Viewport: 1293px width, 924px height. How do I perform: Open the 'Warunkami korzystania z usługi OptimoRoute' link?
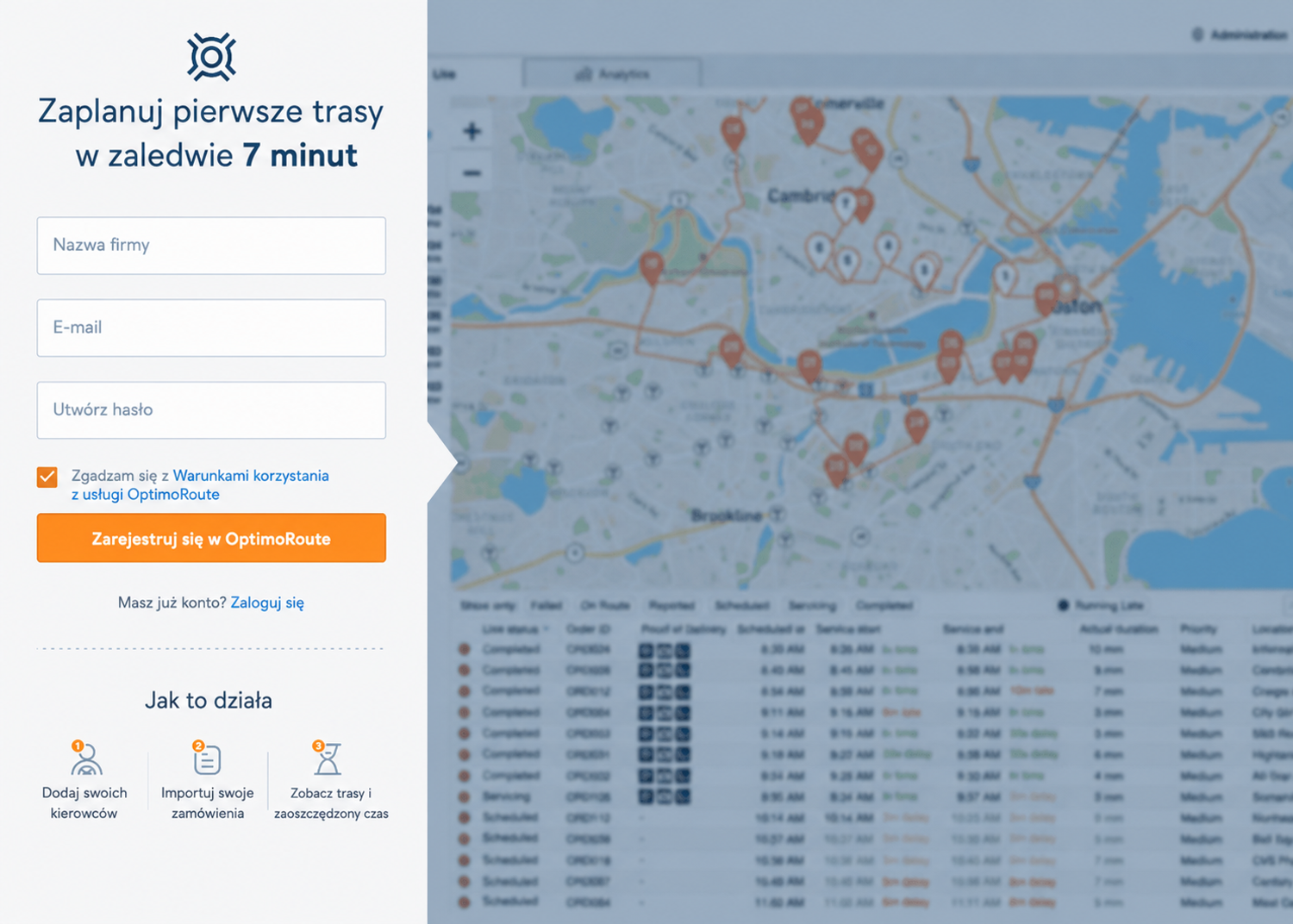pyautogui.click(x=200, y=484)
